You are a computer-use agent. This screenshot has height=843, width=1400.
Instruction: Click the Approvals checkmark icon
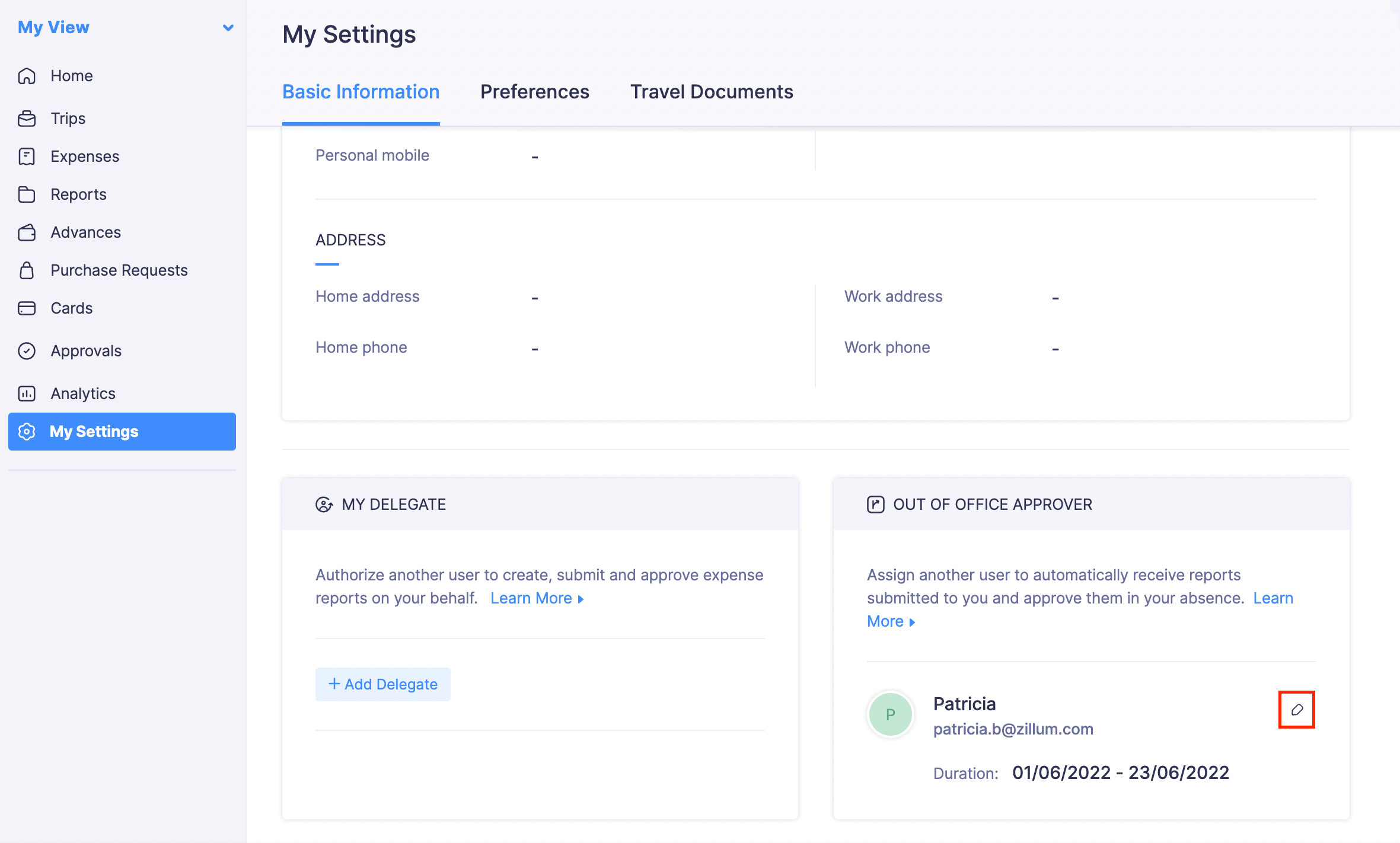(x=27, y=351)
